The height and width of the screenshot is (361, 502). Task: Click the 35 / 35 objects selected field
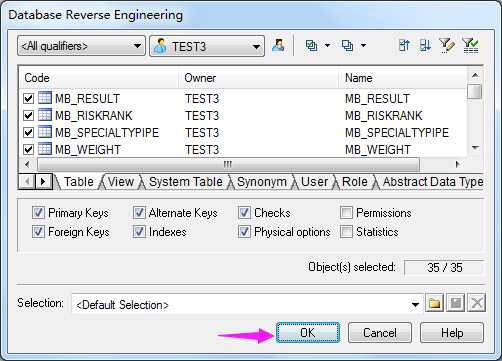coord(444,267)
